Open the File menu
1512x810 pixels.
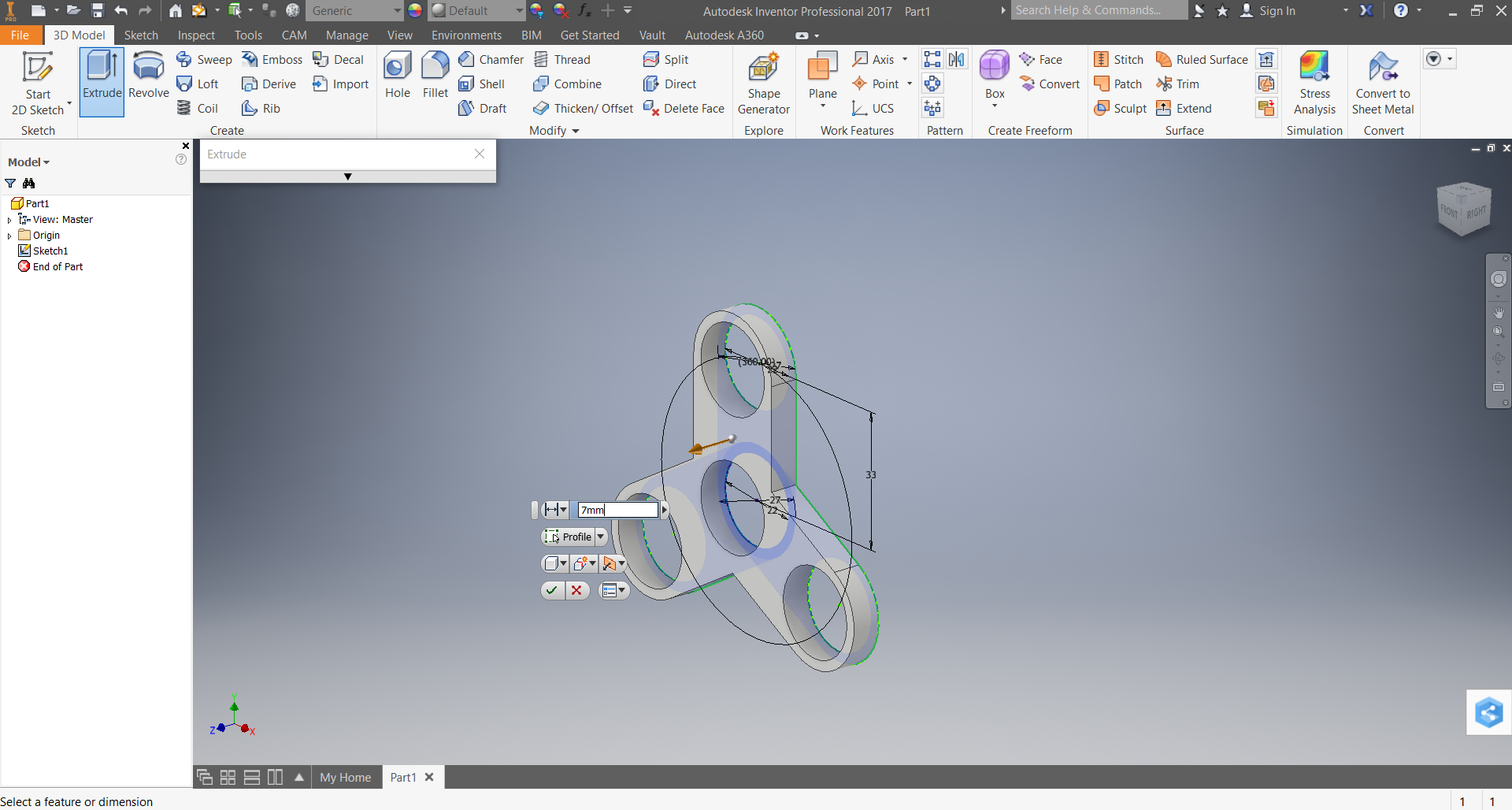20,35
